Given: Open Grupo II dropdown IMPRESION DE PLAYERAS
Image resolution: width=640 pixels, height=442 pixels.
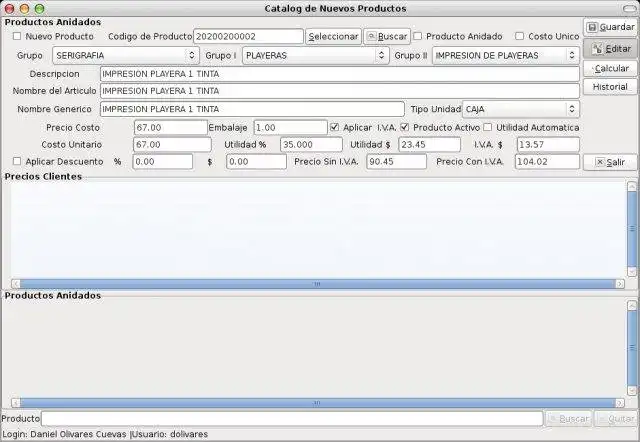Looking at the screenshot, I should pos(506,55).
